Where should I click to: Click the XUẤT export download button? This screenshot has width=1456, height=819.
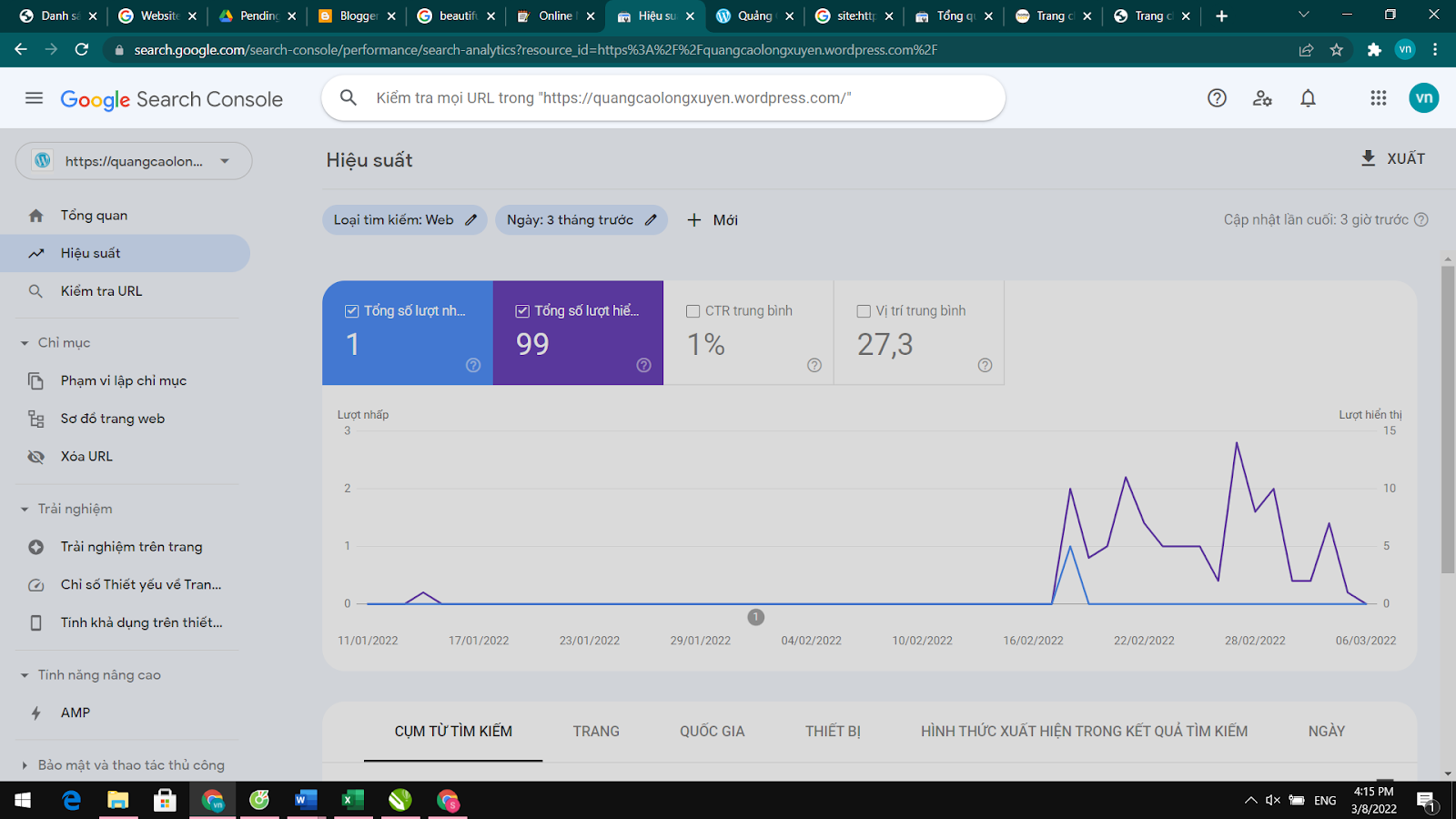tap(1392, 158)
